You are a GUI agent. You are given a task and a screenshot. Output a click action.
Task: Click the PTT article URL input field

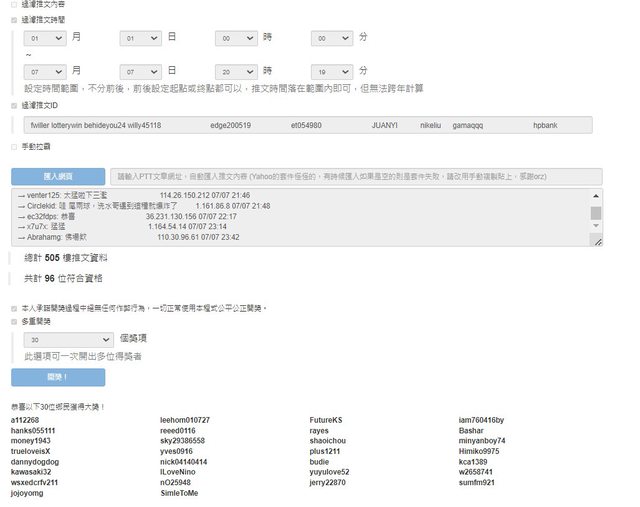(x=357, y=176)
